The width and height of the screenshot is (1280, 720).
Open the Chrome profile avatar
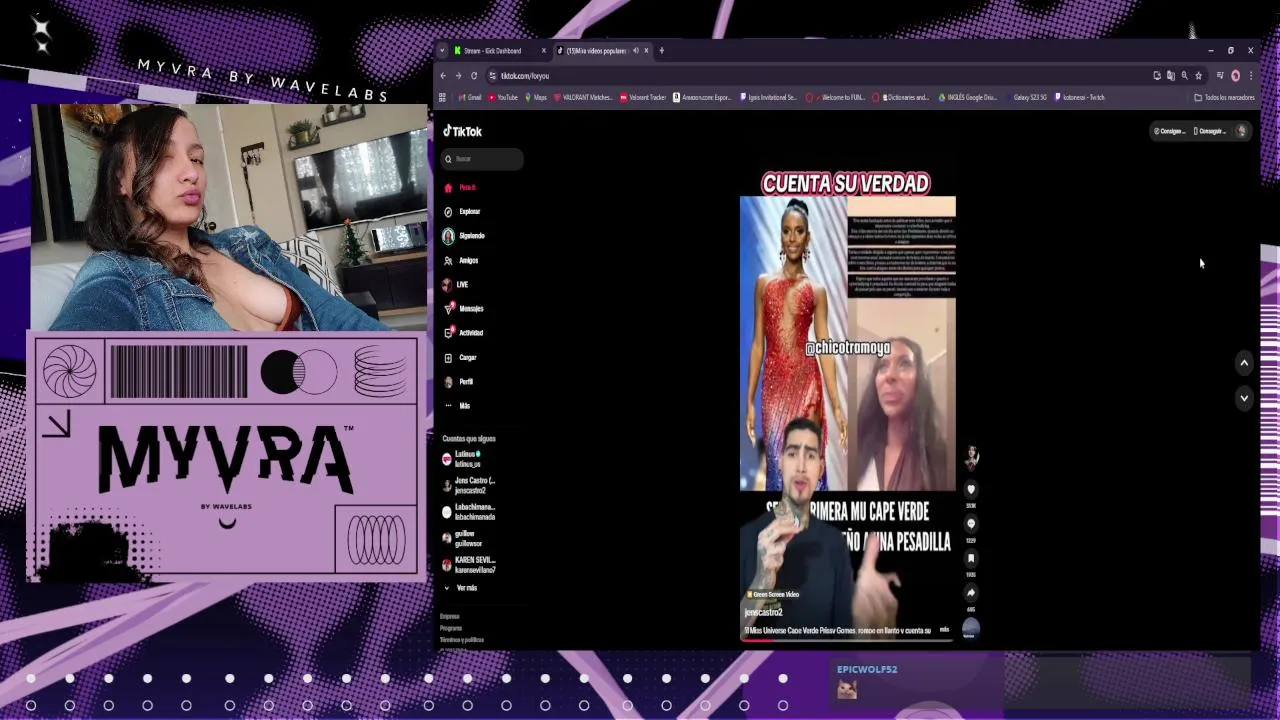tap(1235, 76)
